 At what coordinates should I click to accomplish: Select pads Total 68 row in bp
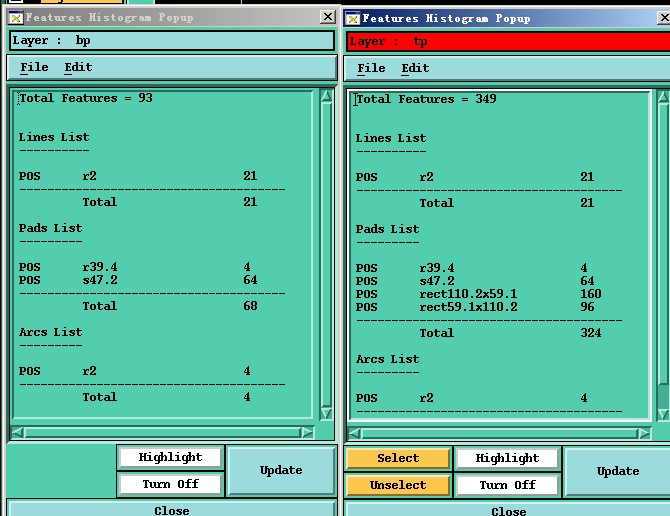pos(170,306)
